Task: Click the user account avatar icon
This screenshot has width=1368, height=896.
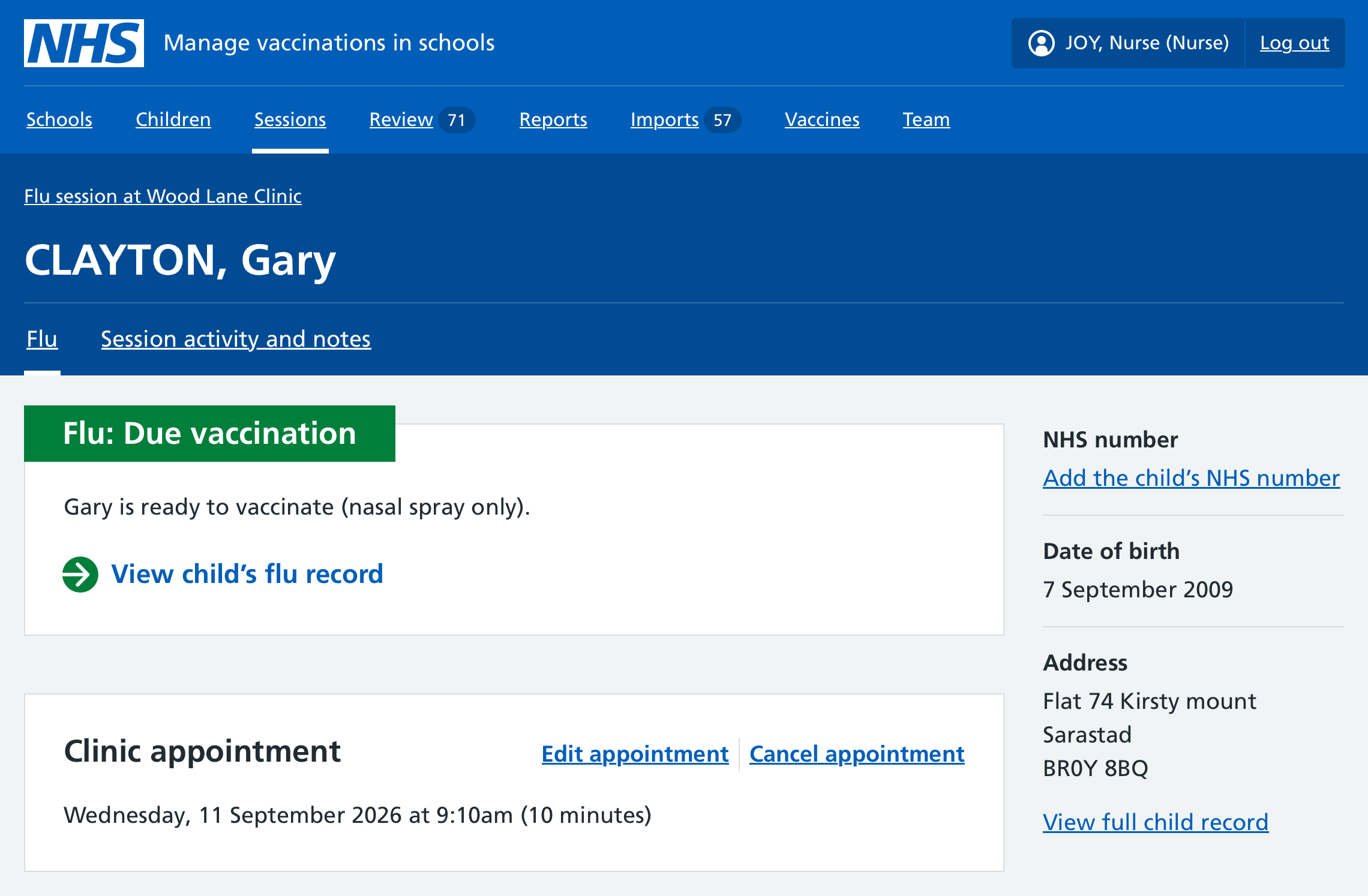Action: coord(1041,43)
